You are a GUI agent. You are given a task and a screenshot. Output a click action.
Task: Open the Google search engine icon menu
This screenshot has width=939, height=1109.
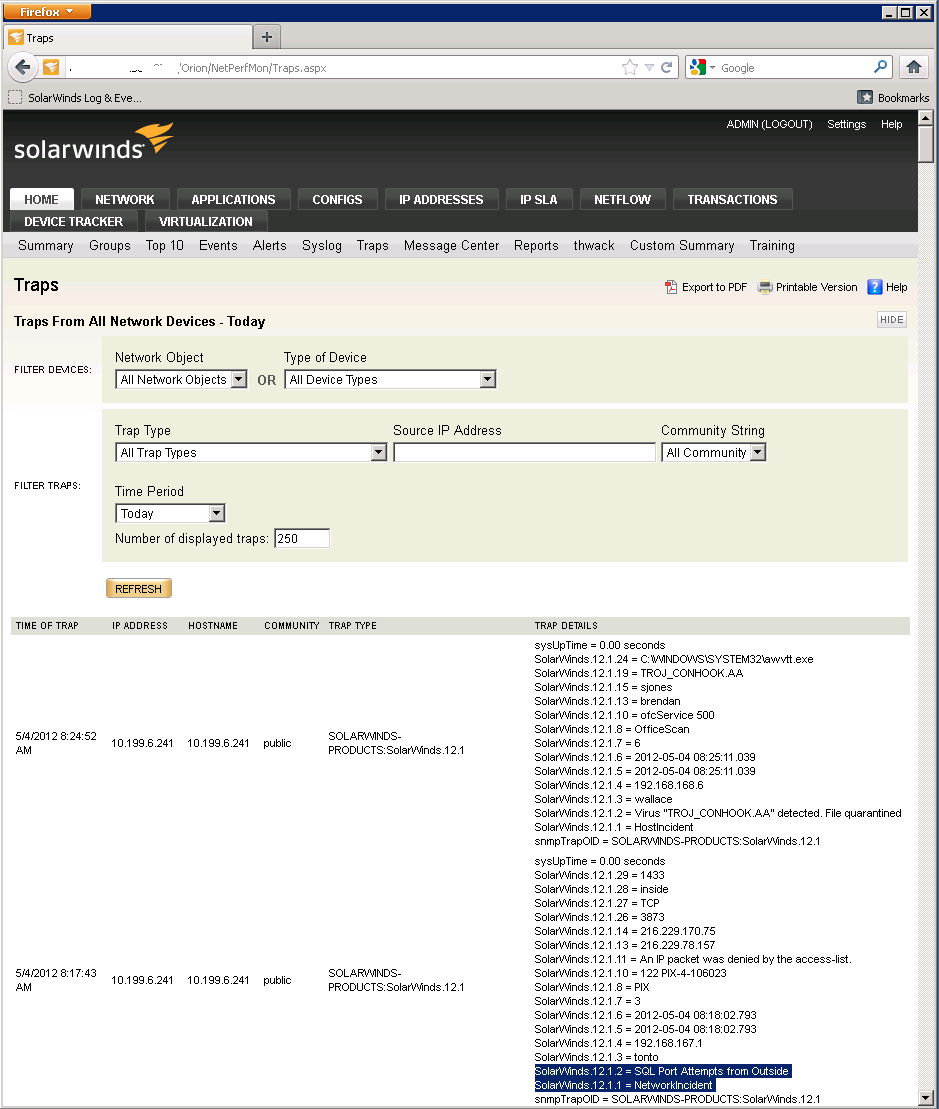[x=702, y=67]
